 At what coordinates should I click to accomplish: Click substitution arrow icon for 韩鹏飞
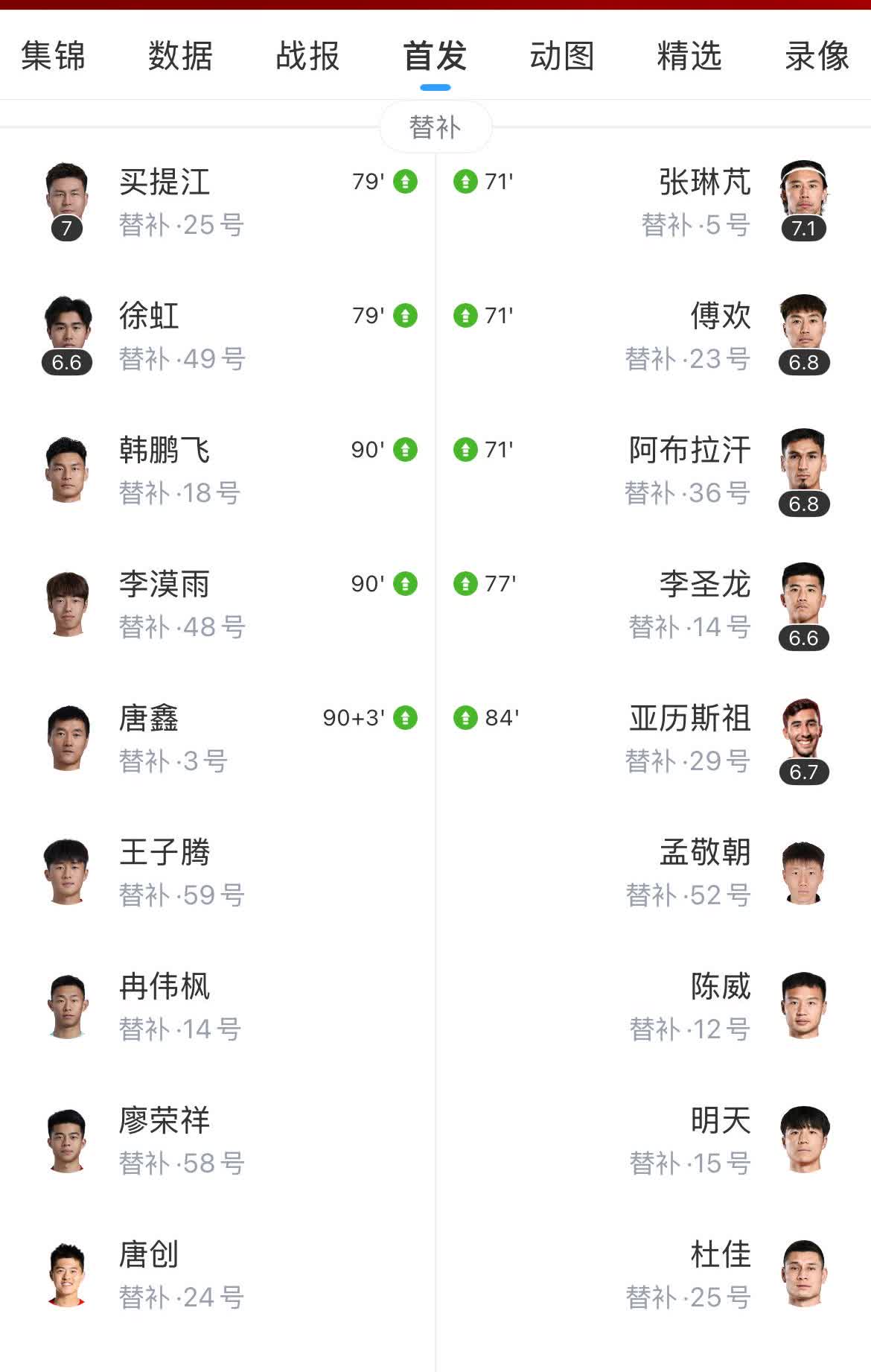405,450
